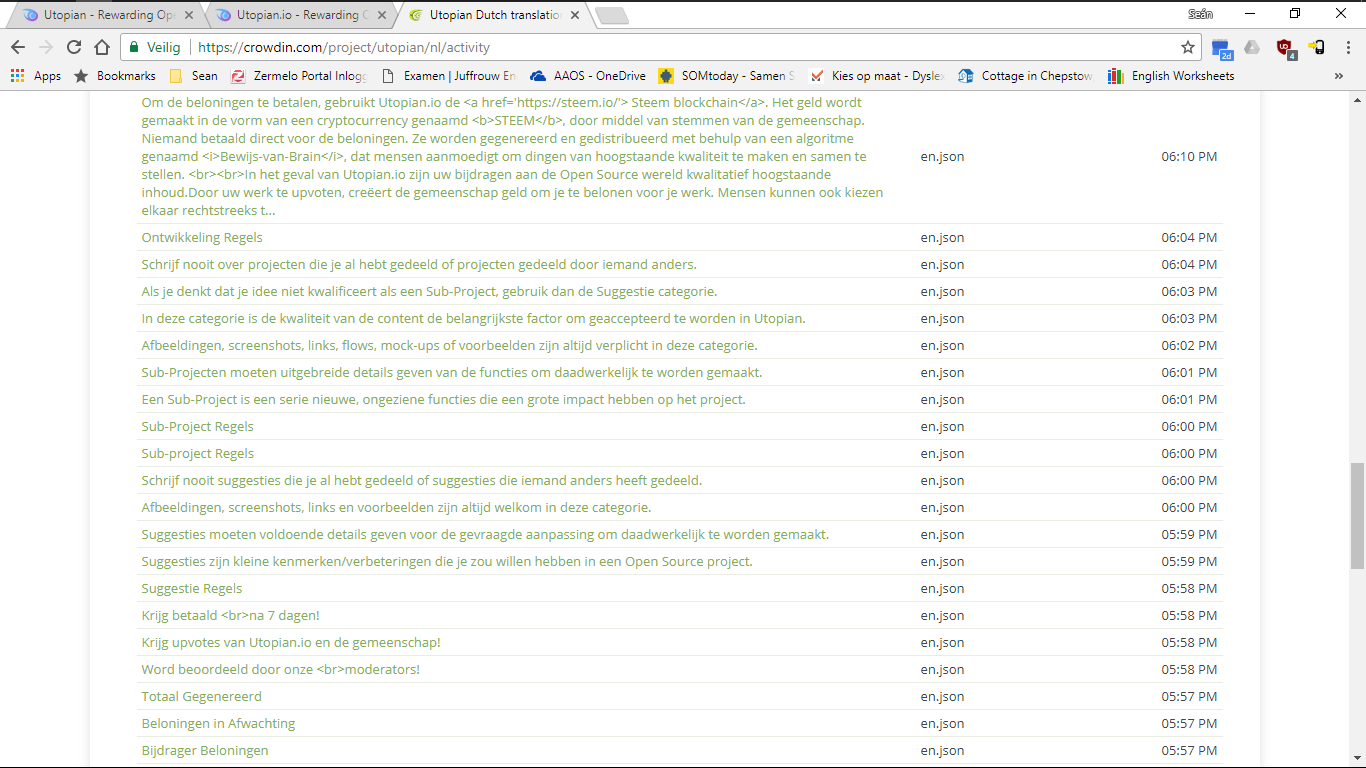Click the '06:02 PM' timestamp

tap(1189, 346)
